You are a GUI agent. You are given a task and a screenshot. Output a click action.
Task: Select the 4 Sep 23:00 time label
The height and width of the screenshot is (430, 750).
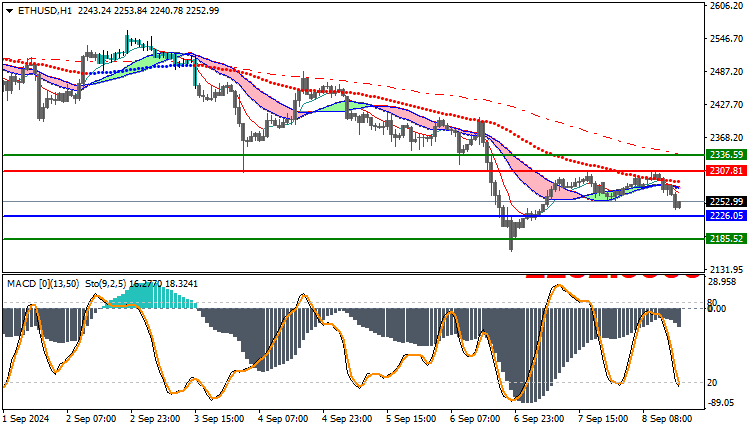pos(347,419)
